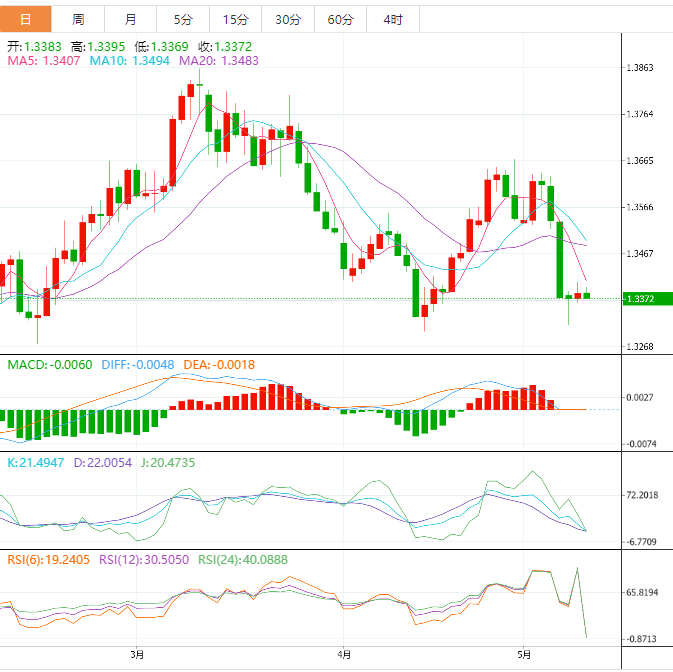Show the 60分 interval chart
This screenshot has width=673, height=672.
(x=340, y=19)
